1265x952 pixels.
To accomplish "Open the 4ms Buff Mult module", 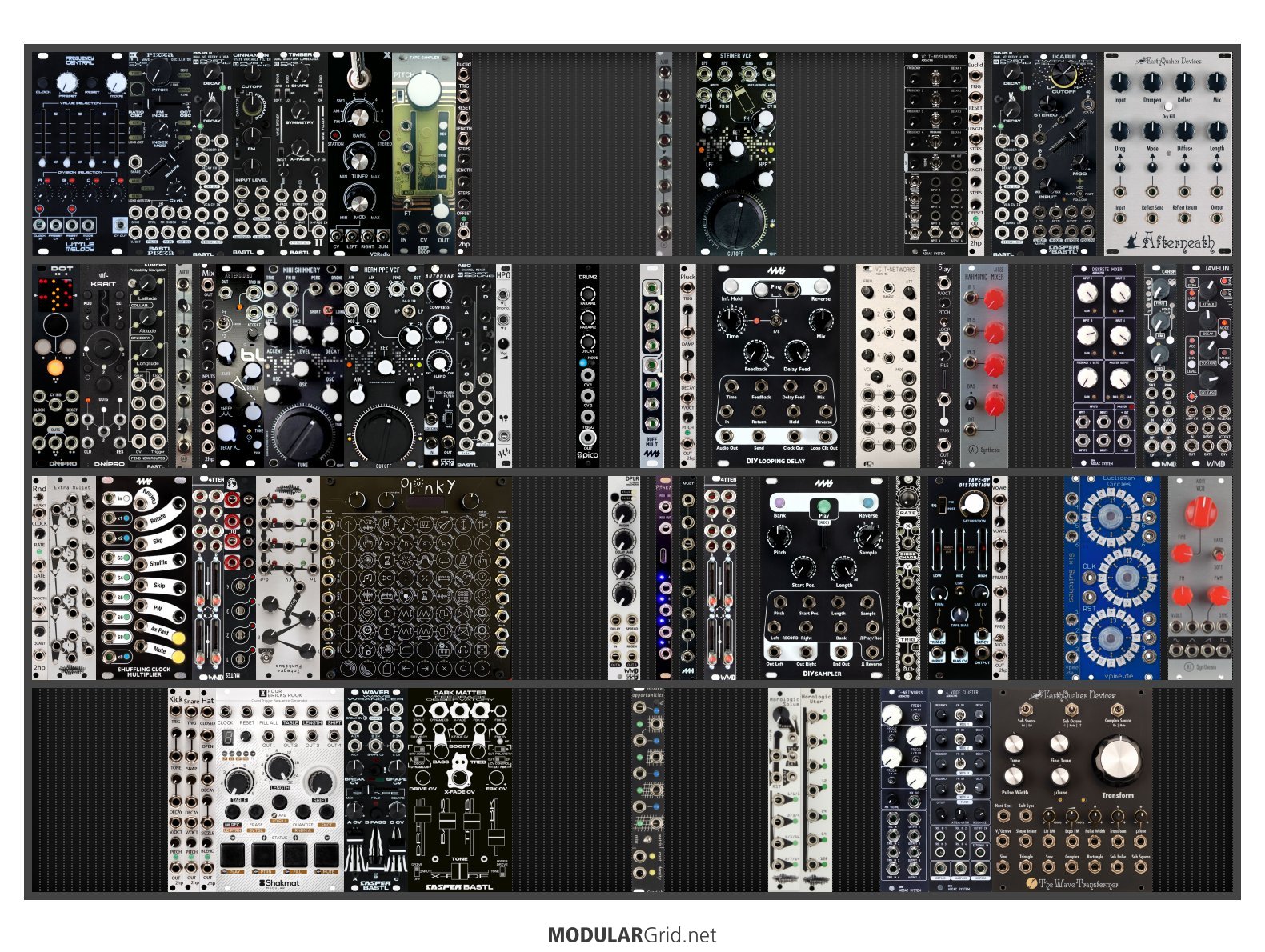I will (652, 366).
